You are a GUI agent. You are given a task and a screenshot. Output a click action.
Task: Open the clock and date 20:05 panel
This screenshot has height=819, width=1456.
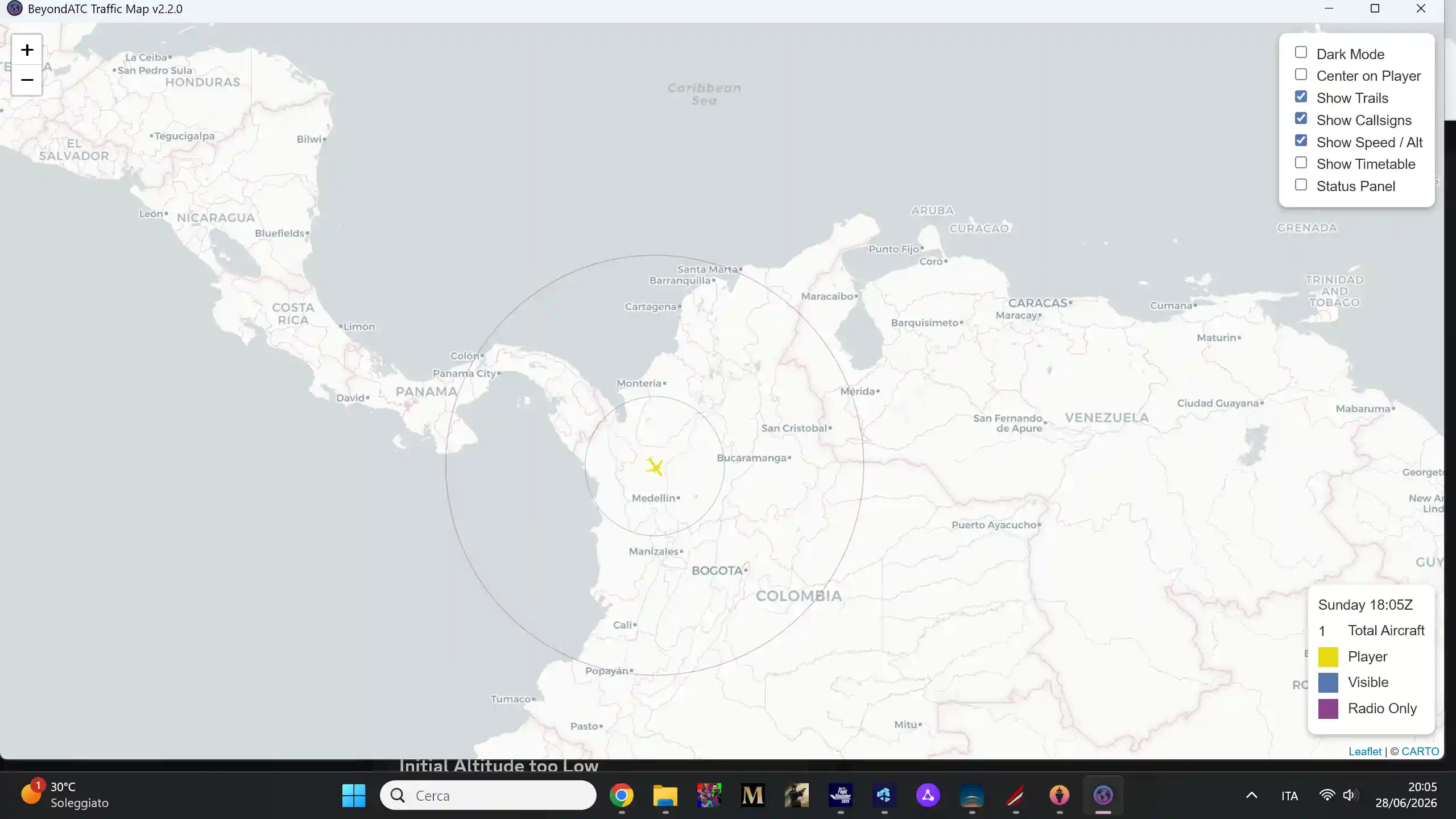click(x=1406, y=795)
